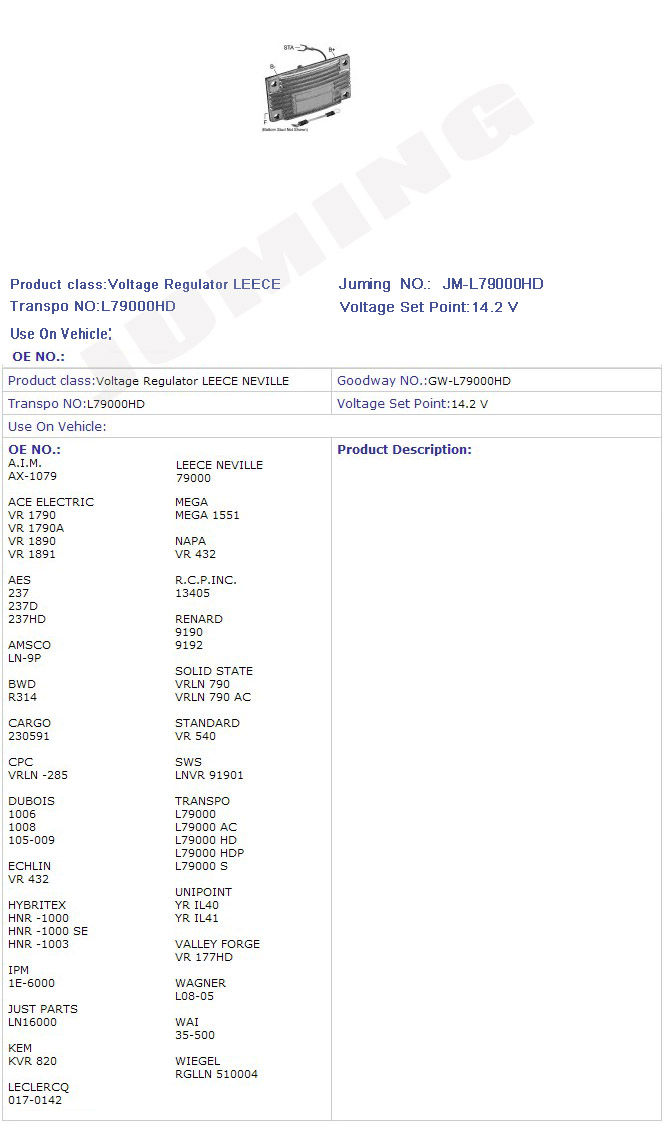Viewport: 668px width, 1124px height.
Task: Select part number 'AX-1079'
Action: point(32,476)
